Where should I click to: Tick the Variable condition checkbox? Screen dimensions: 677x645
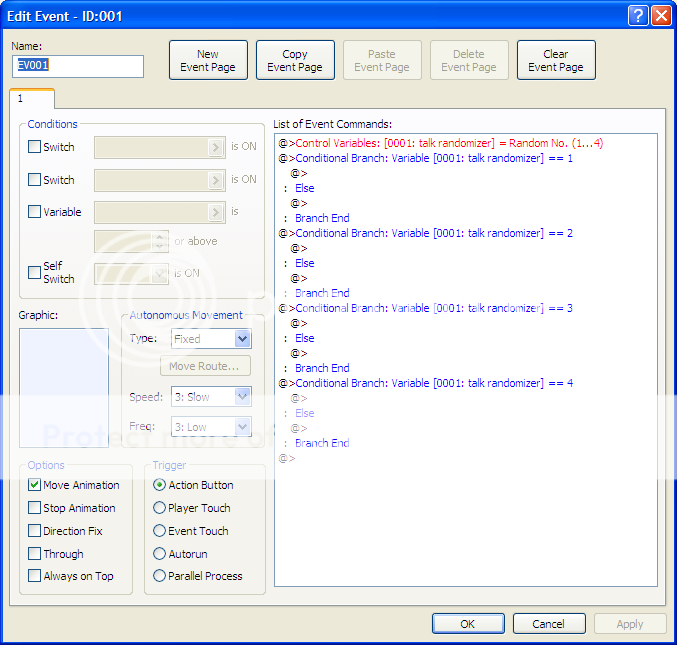35,212
